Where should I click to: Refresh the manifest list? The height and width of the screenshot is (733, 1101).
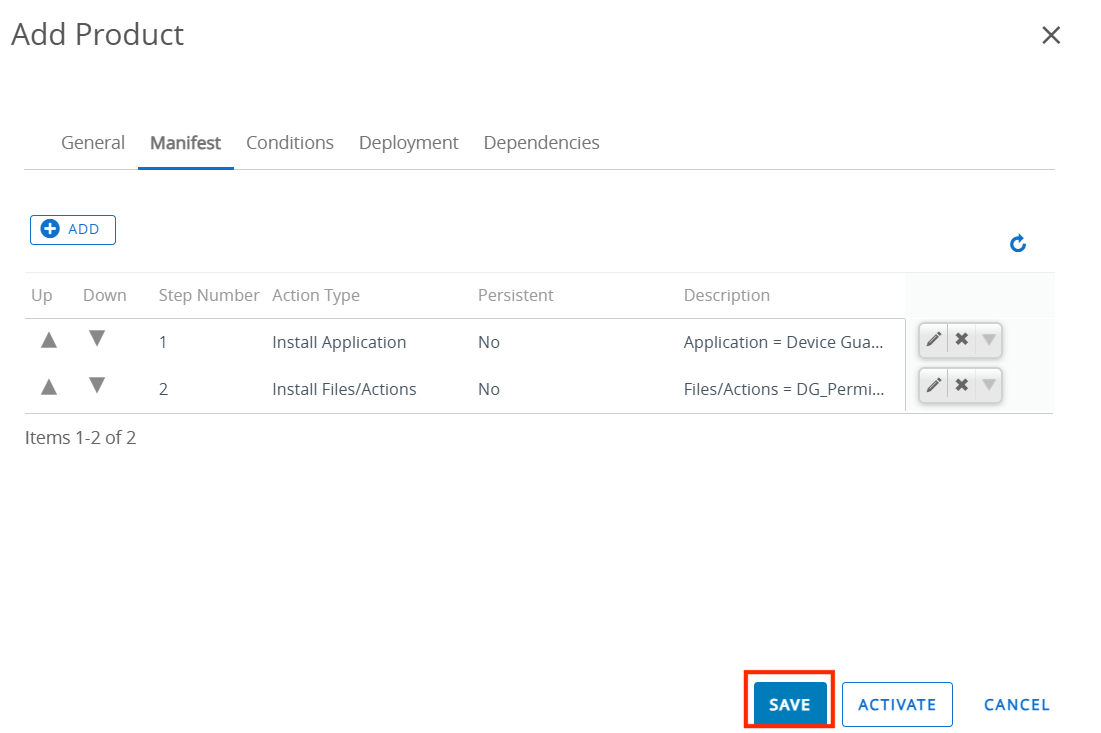[1018, 243]
